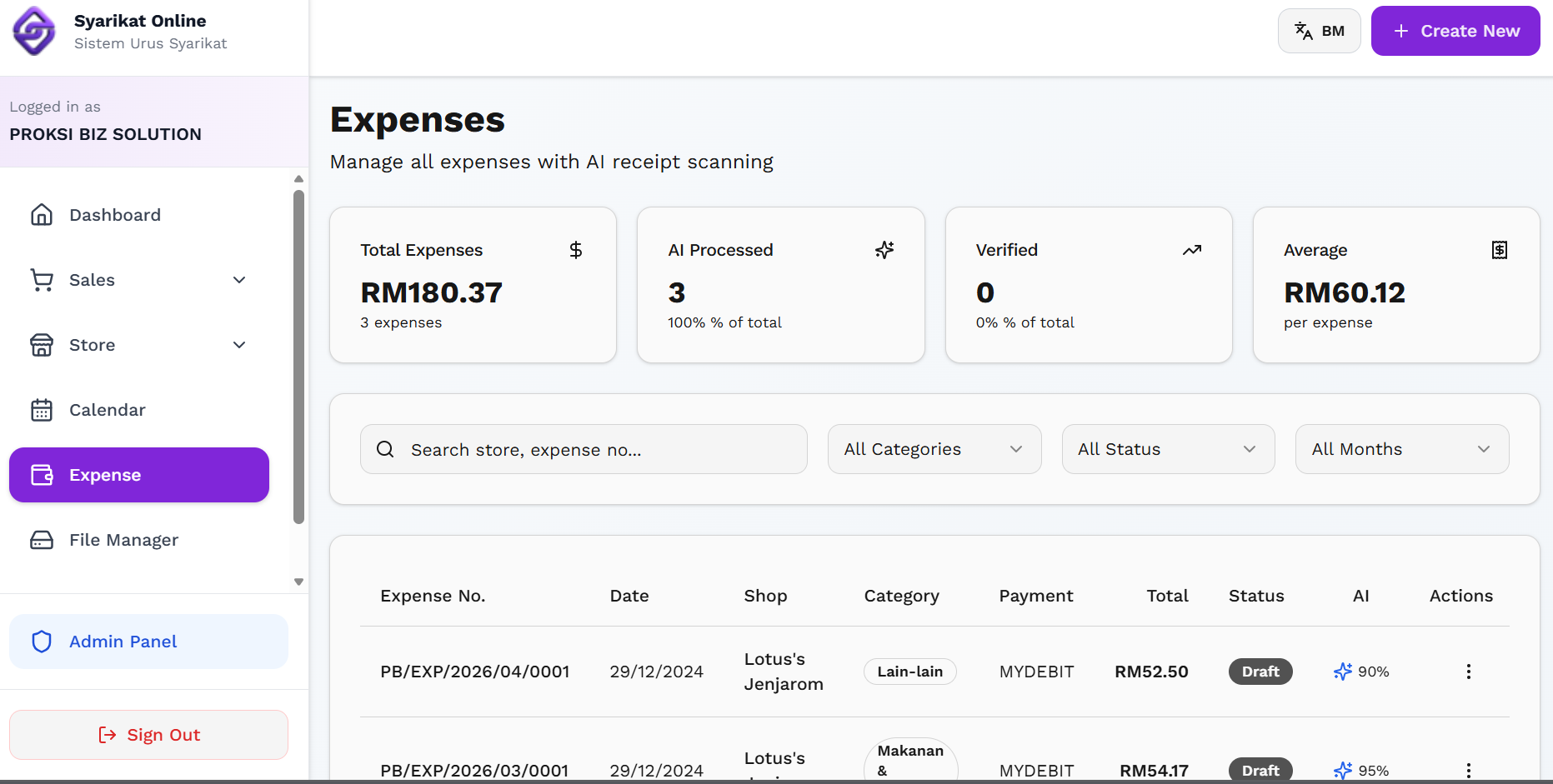
Task: Open the Sales menu item
Action: 139,280
